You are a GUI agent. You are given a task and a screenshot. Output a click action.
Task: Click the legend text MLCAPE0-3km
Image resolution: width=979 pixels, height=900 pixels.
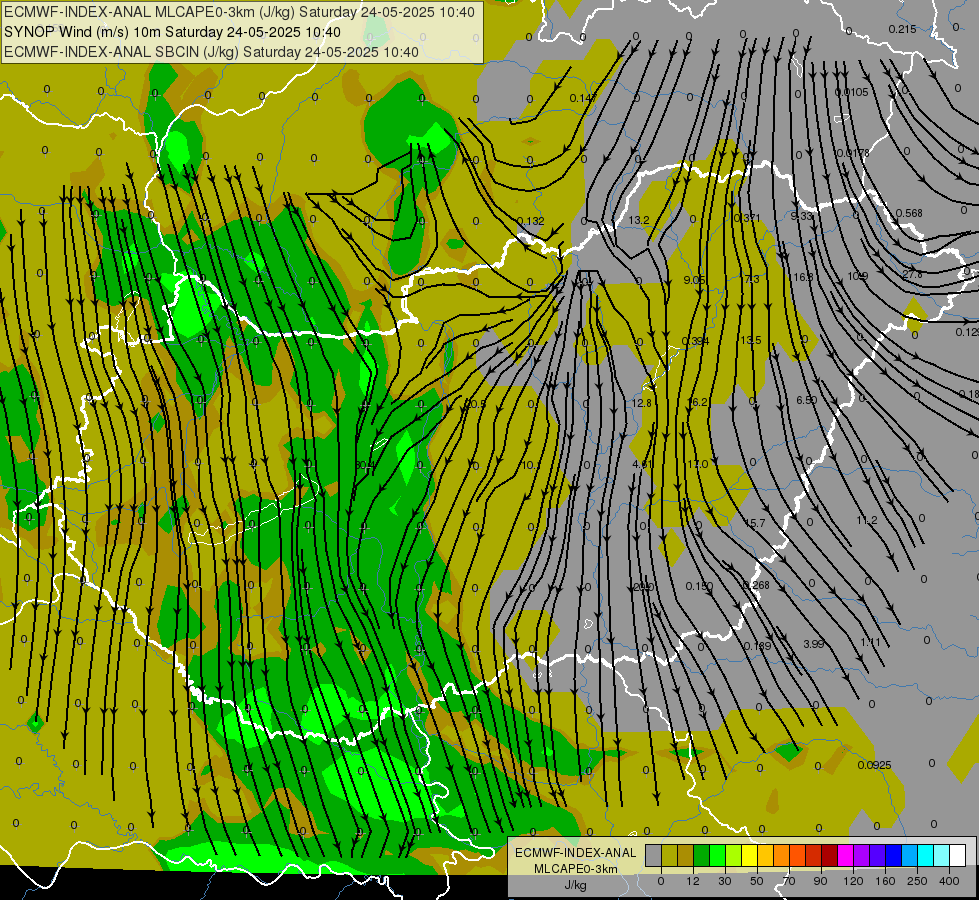click(576, 869)
